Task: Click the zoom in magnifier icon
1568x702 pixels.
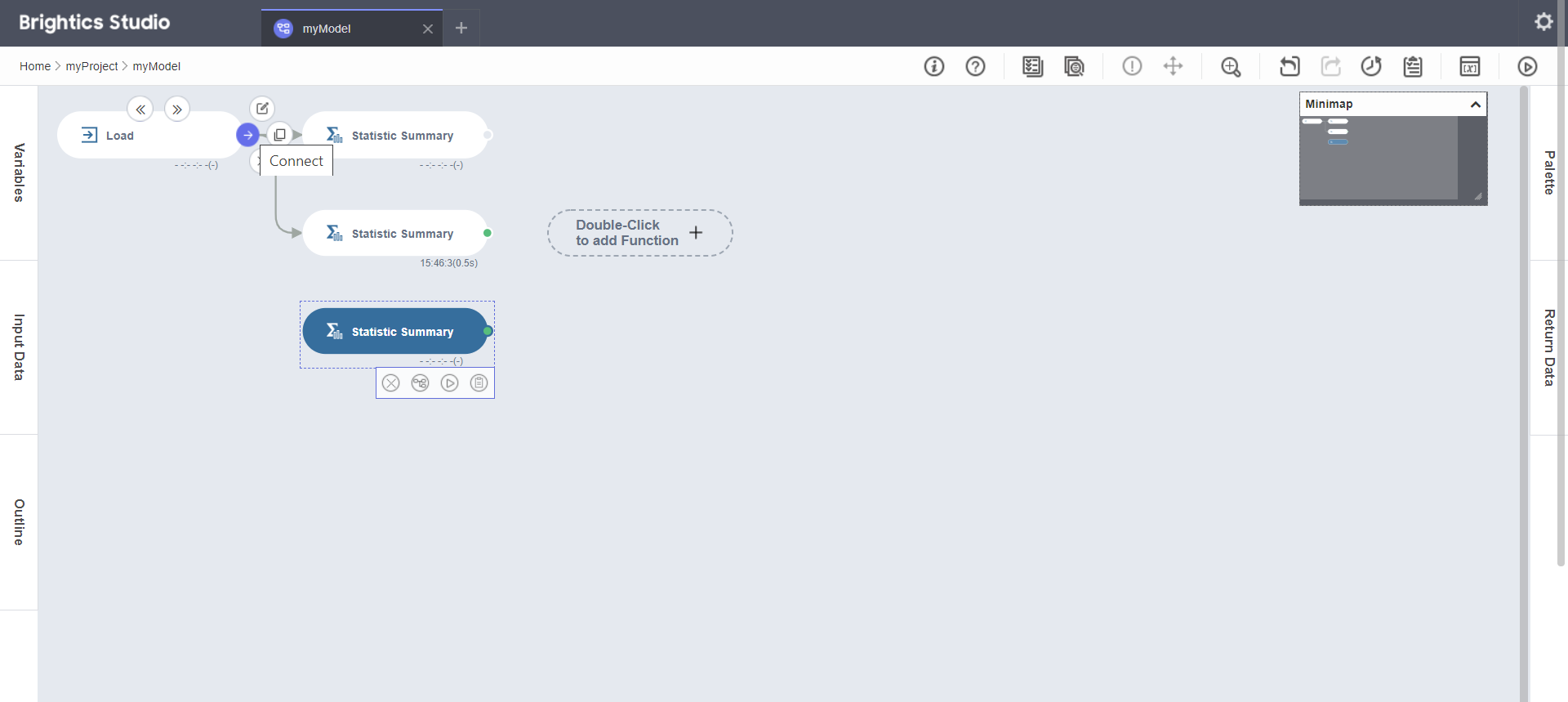Action: tap(1231, 66)
